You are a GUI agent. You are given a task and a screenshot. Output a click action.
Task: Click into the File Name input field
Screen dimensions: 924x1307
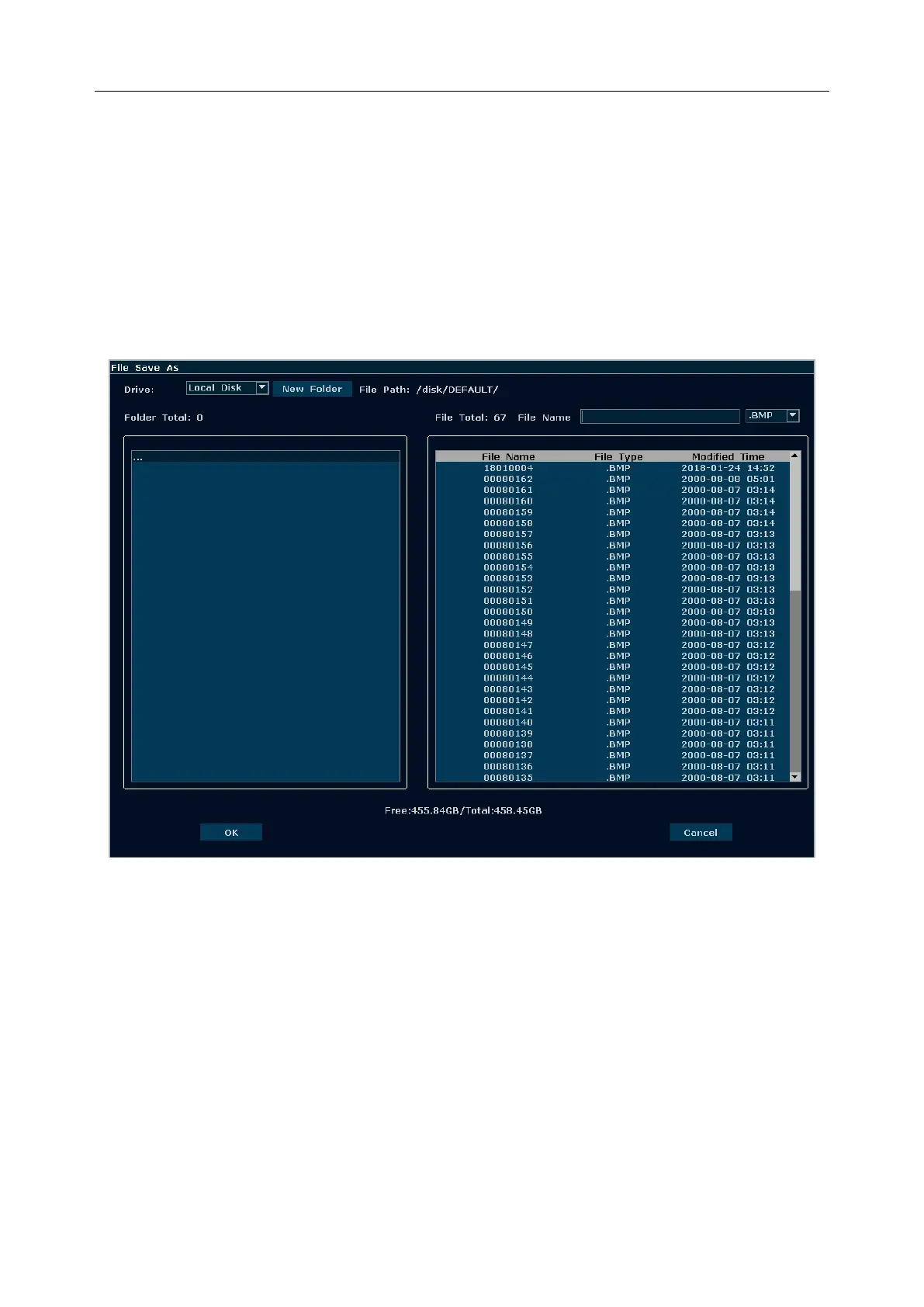[660, 417]
